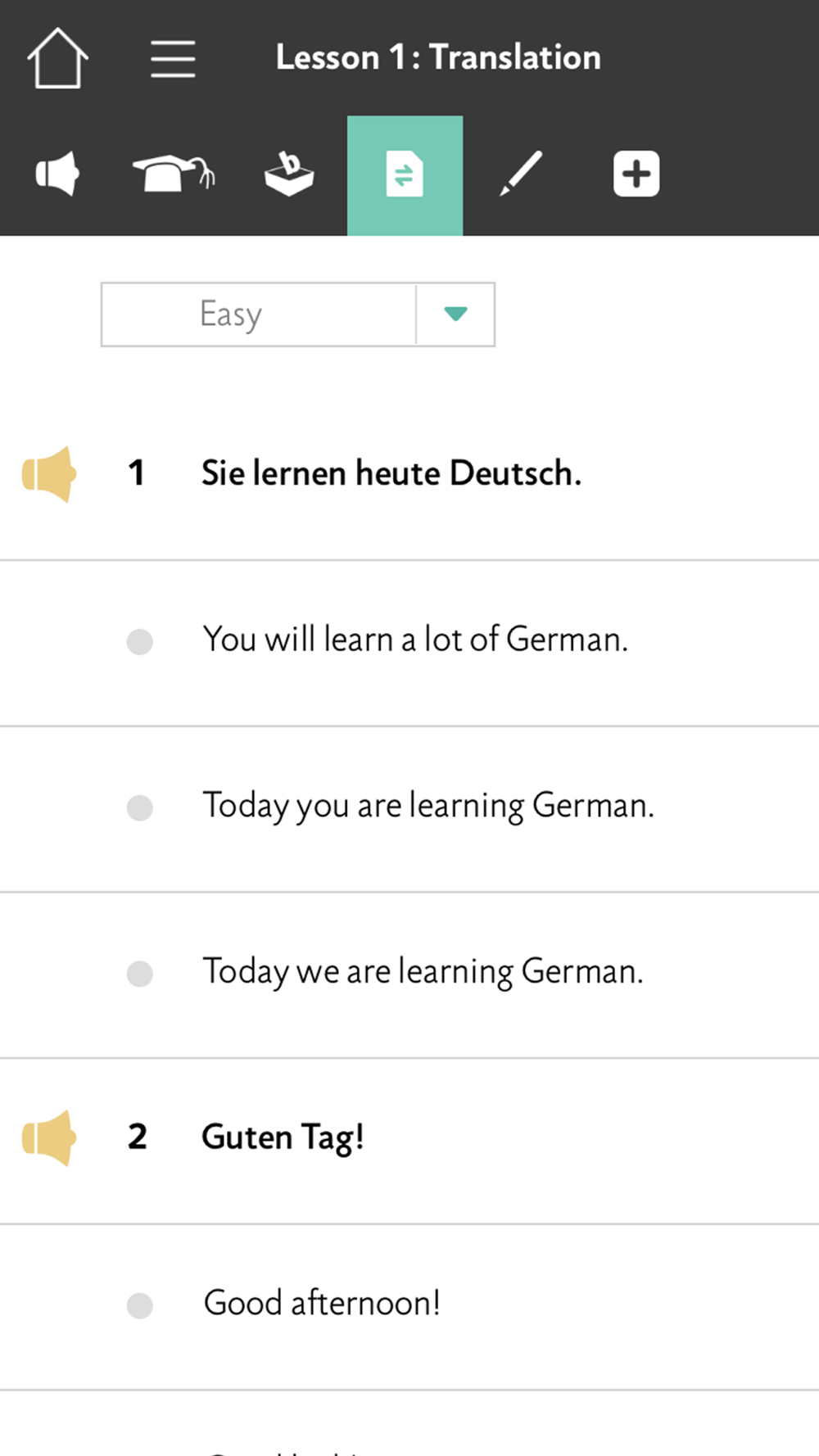Open the pencil writing exercise tab
This screenshot has width=819, height=1456.
(x=521, y=174)
